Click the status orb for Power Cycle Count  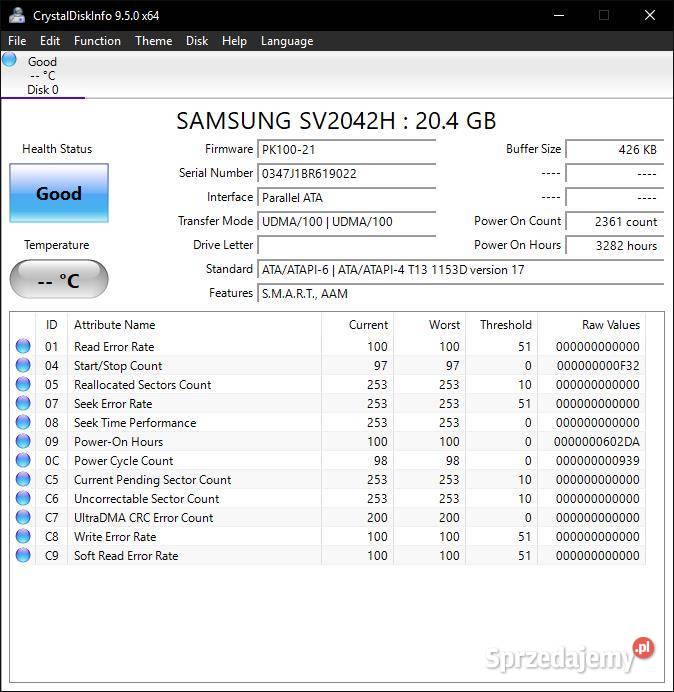(x=23, y=460)
